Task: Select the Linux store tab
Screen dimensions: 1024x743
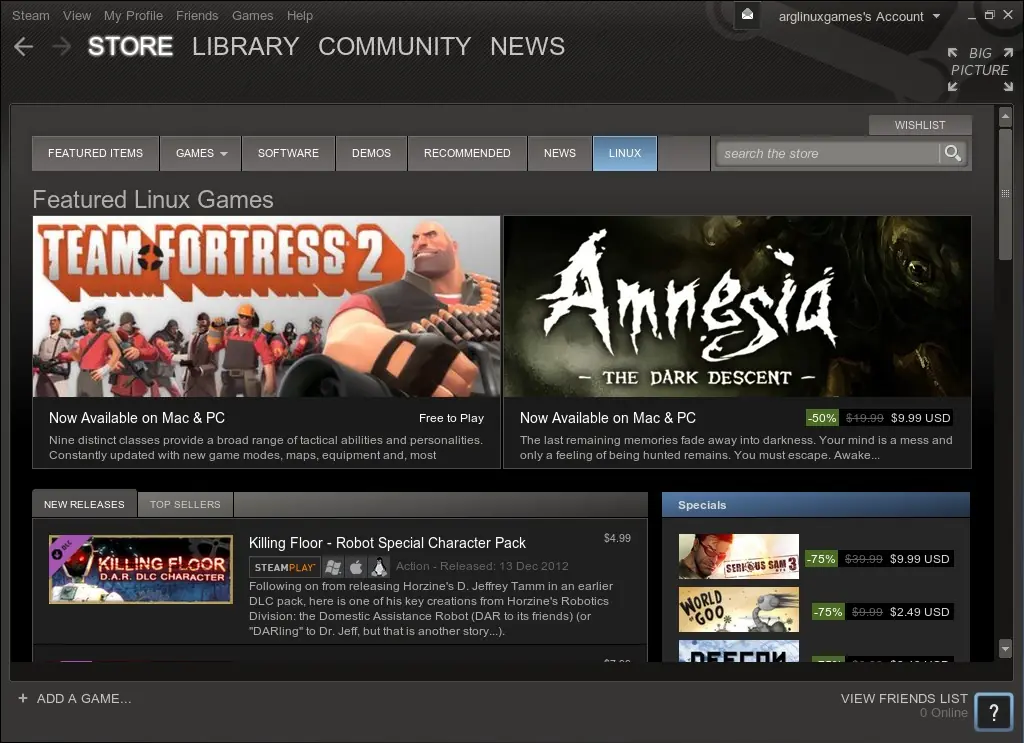Action: tap(625, 153)
